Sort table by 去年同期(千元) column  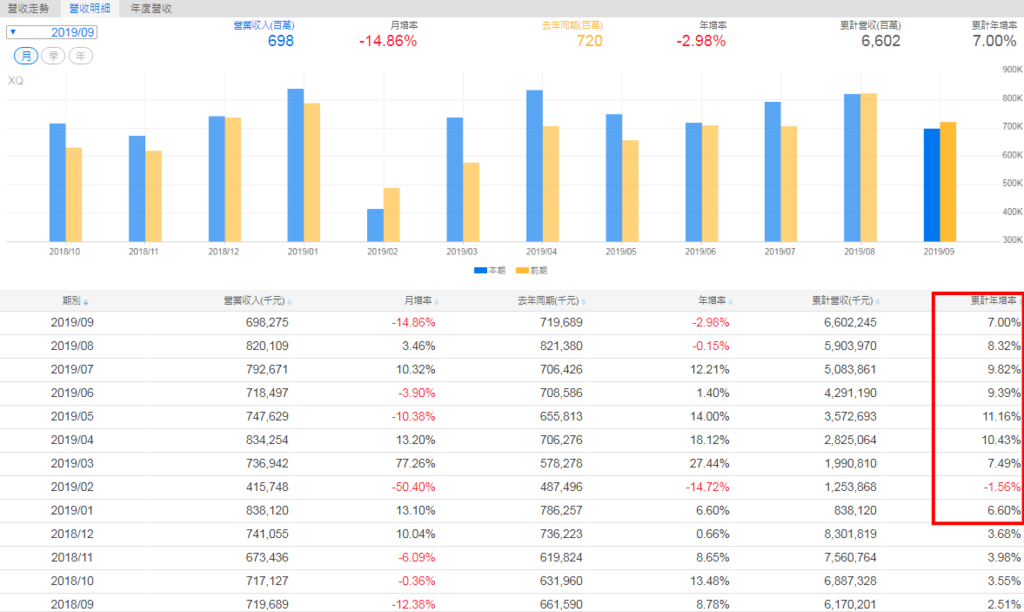[551, 301]
